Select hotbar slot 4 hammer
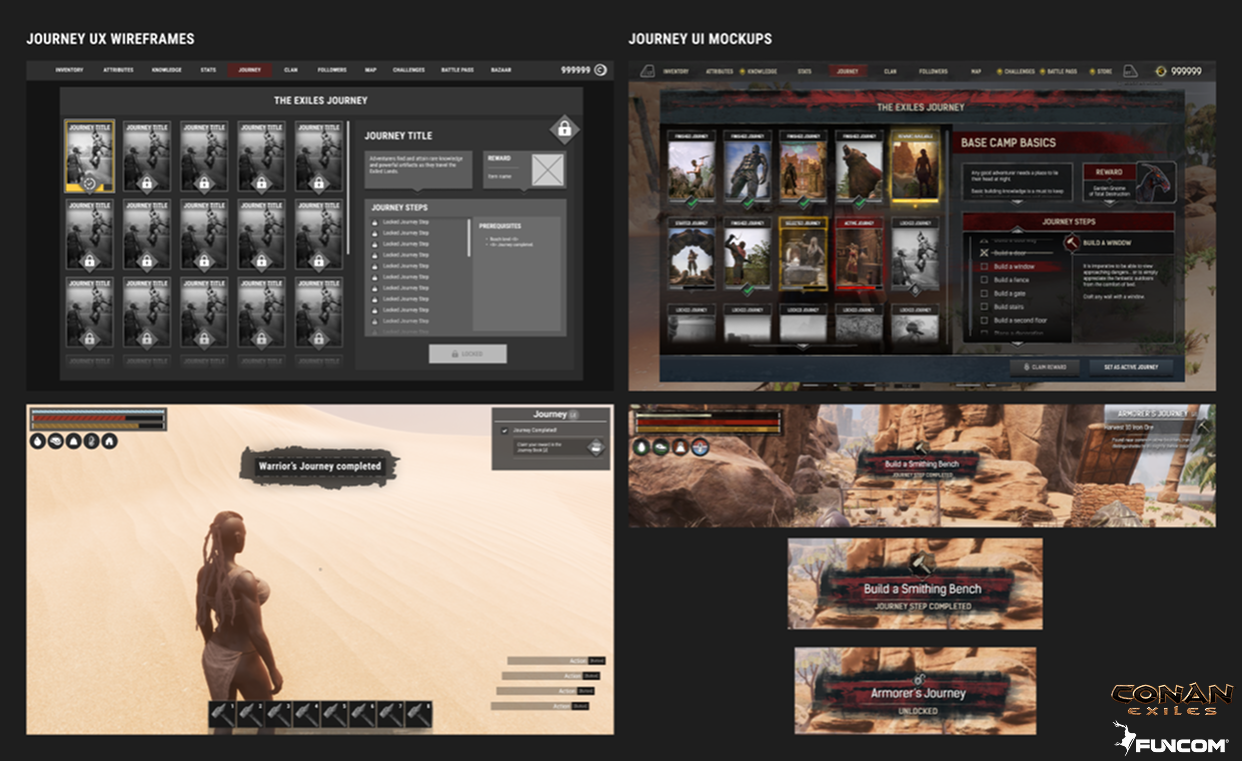 tap(306, 714)
